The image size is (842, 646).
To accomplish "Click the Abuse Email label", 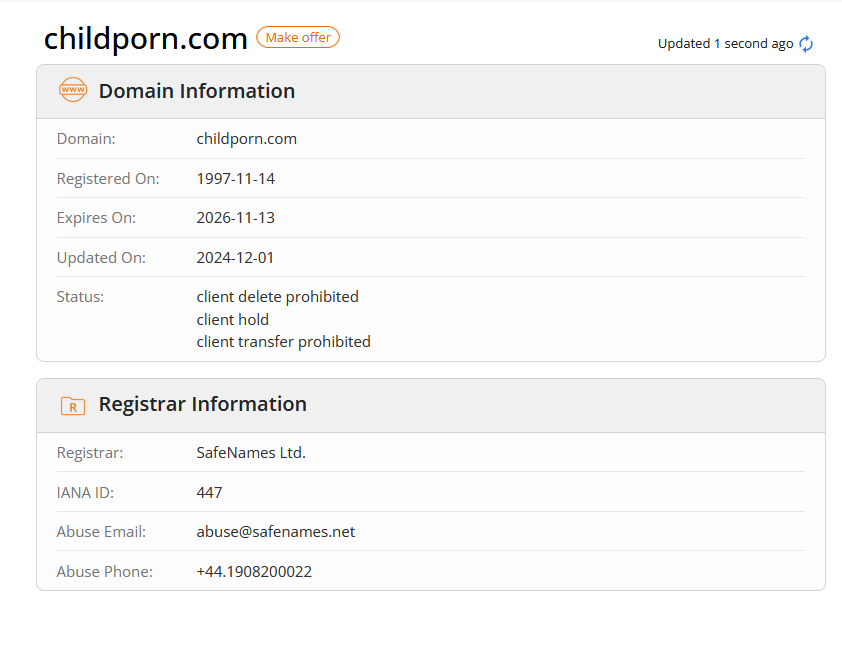I will coord(101,532).
